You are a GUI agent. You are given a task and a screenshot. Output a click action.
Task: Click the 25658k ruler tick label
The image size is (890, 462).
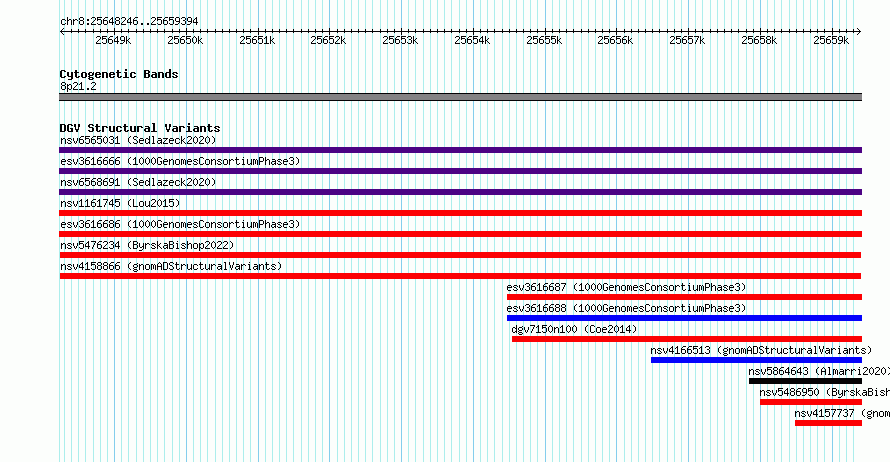coord(759,40)
